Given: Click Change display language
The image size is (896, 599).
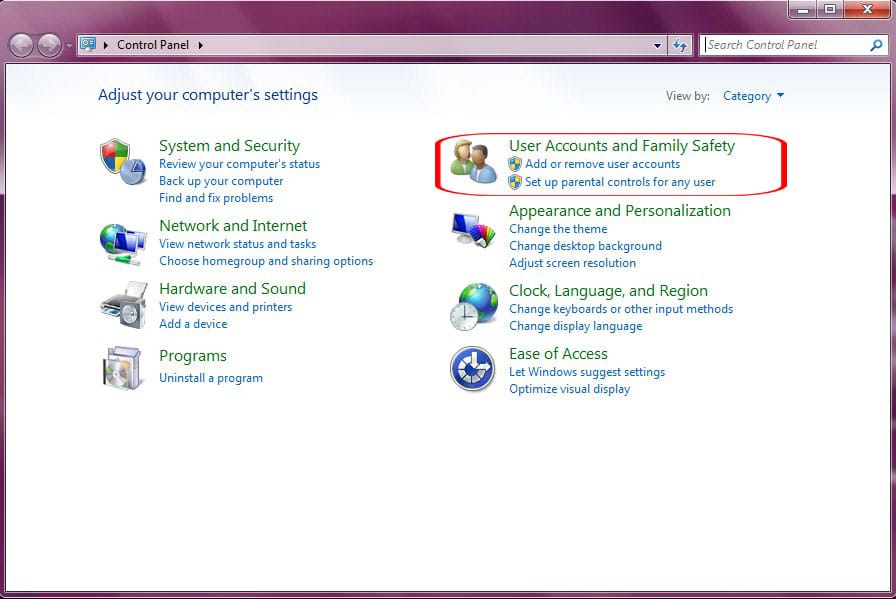Looking at the screenshot, I should [575, 326].
